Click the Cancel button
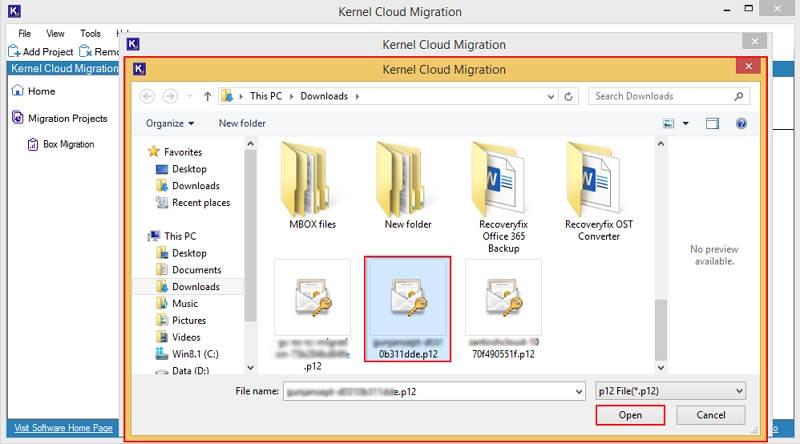 click(711, 415)
